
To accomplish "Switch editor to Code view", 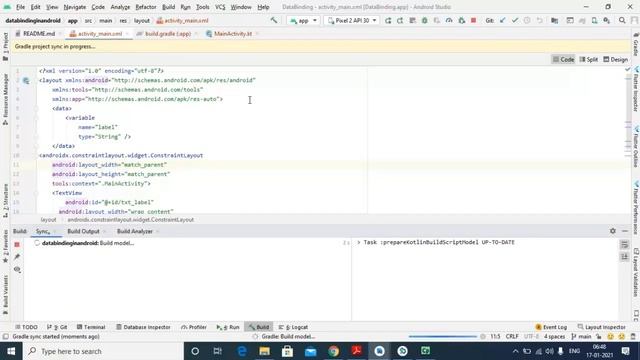I will [563, 60].
